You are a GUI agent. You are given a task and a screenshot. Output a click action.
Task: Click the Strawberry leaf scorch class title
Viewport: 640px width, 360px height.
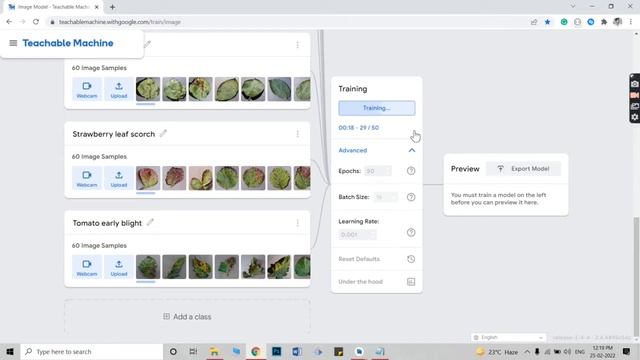point(113,134)
